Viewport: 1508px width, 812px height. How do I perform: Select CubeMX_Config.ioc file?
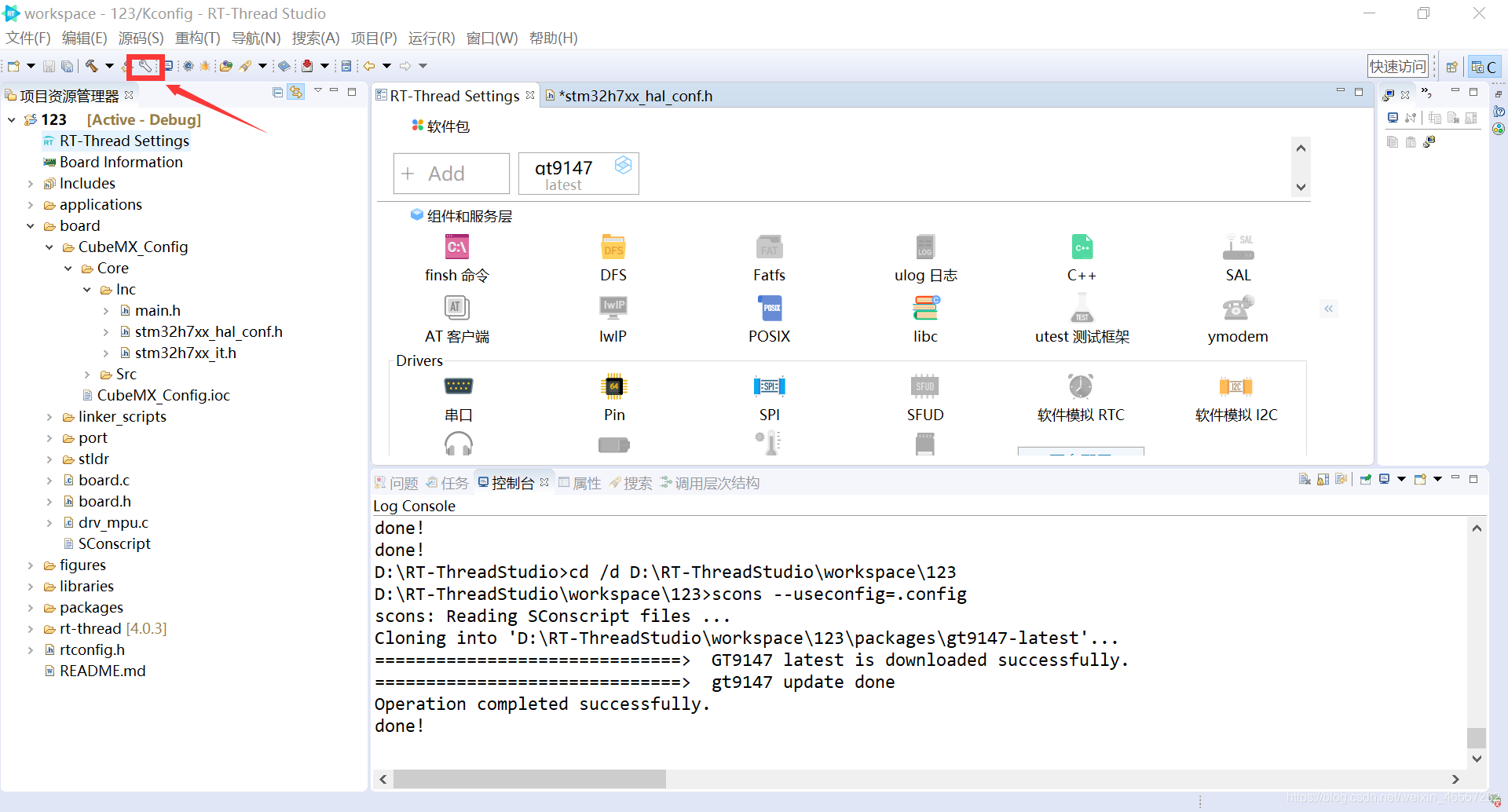(156, 396)
